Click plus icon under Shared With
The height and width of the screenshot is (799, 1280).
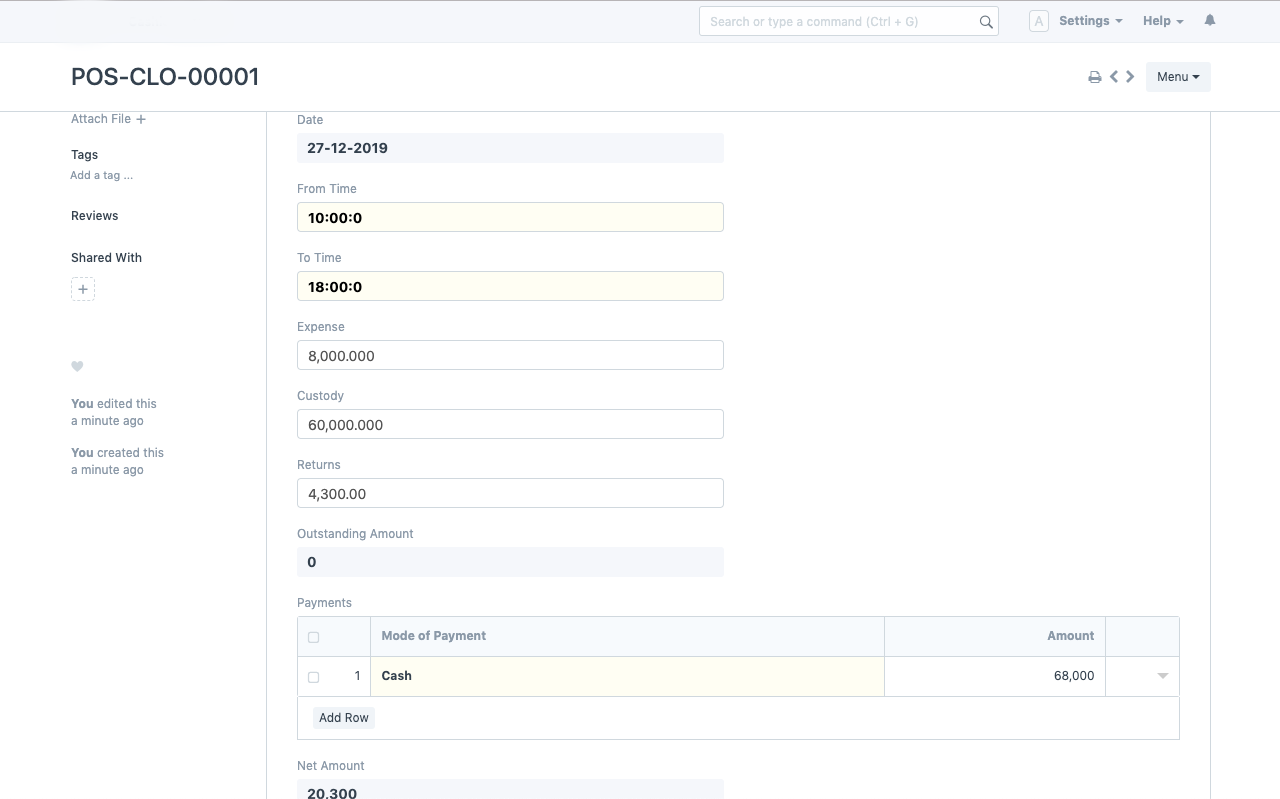coord(83,289)
